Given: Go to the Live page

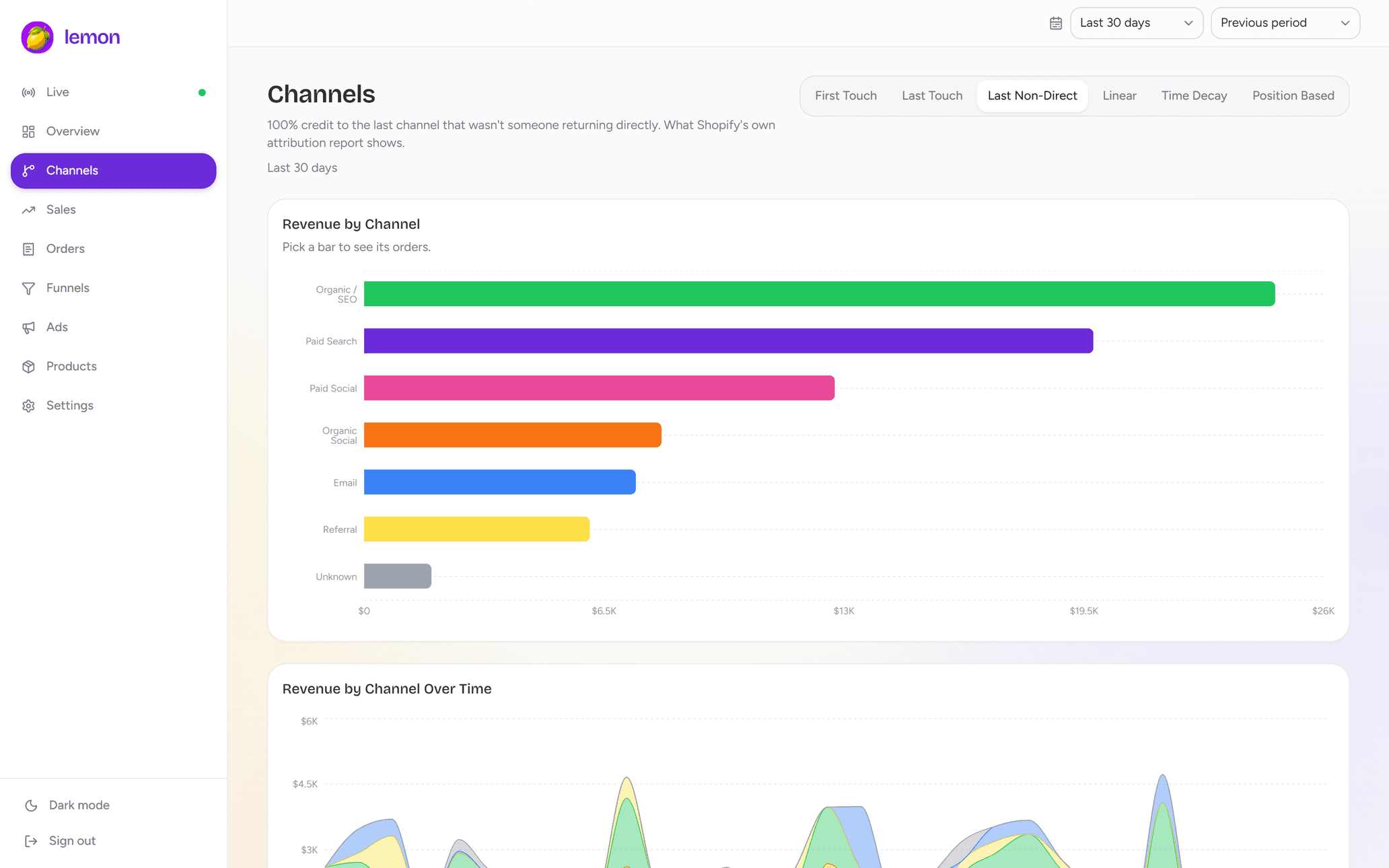Looking at the screenshot, I should pos(113,92).
